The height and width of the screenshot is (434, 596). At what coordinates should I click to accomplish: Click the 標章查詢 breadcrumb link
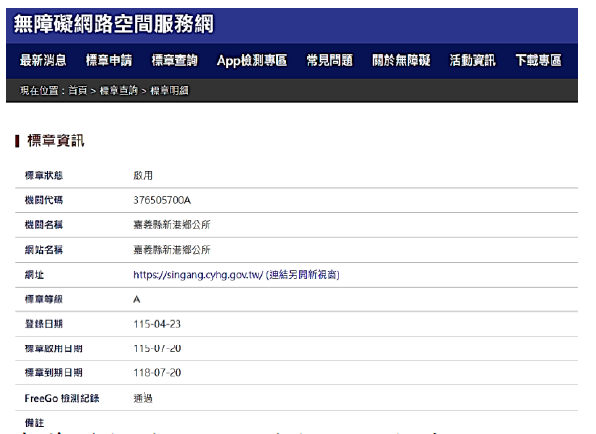tap(118, 90)
